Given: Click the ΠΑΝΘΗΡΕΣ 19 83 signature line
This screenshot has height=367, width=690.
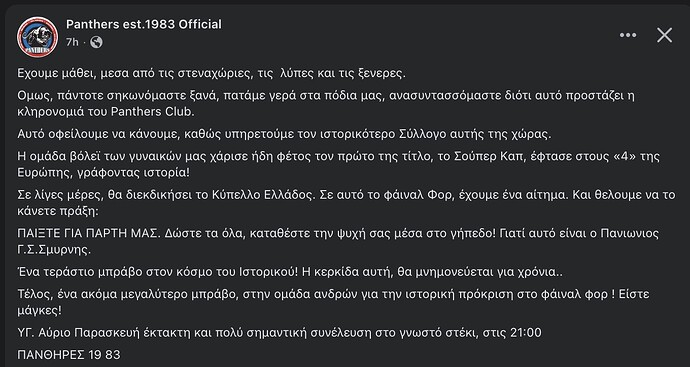Looking at the screenshot, I should click(x=69, y=355).
